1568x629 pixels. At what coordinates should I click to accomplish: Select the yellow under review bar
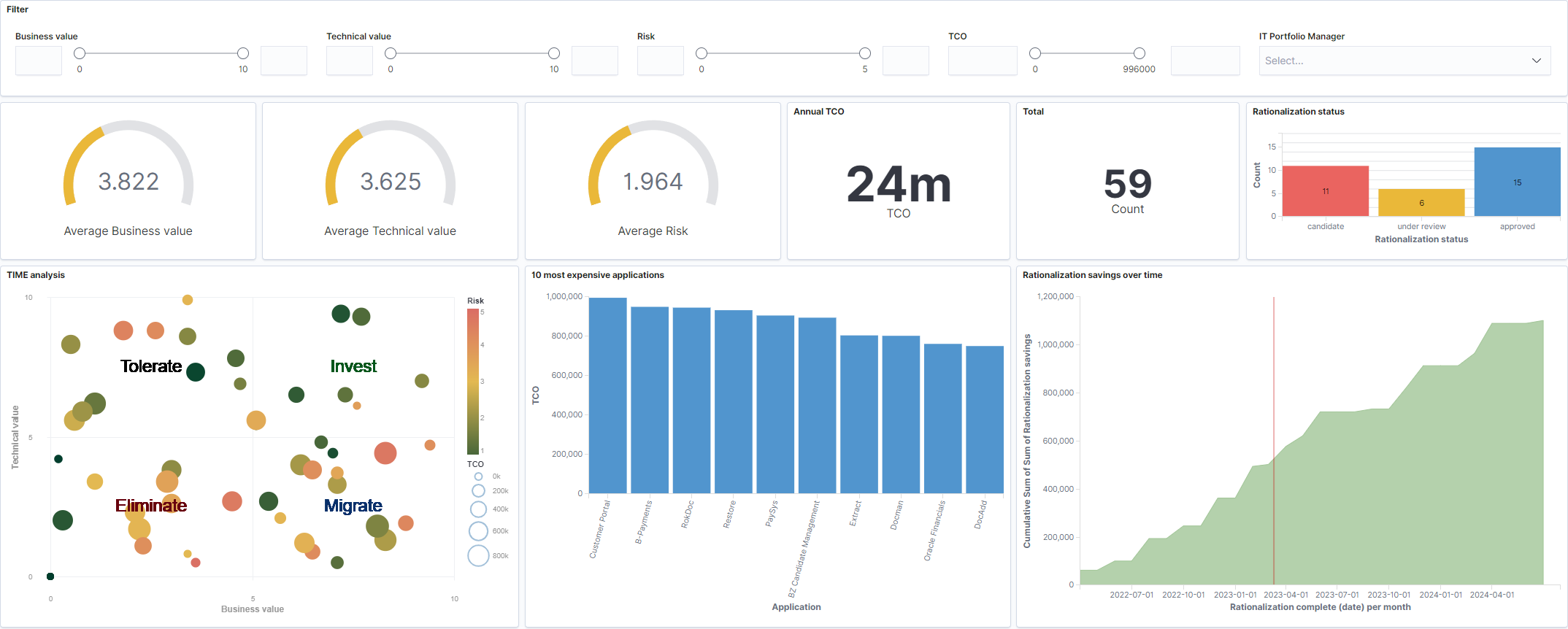pos(1421,203)
